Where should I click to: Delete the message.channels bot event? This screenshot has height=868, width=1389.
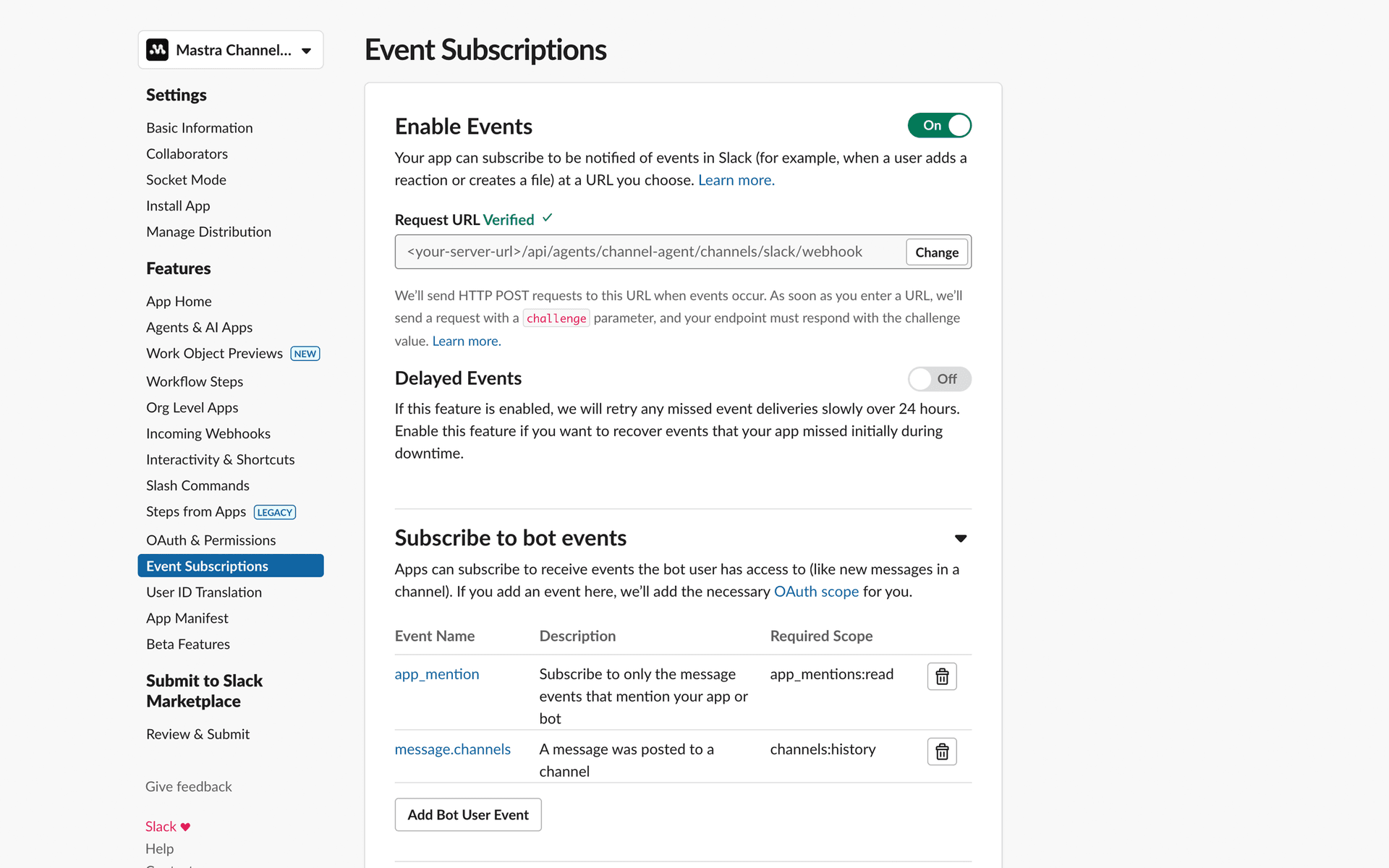tap(941, 752)
